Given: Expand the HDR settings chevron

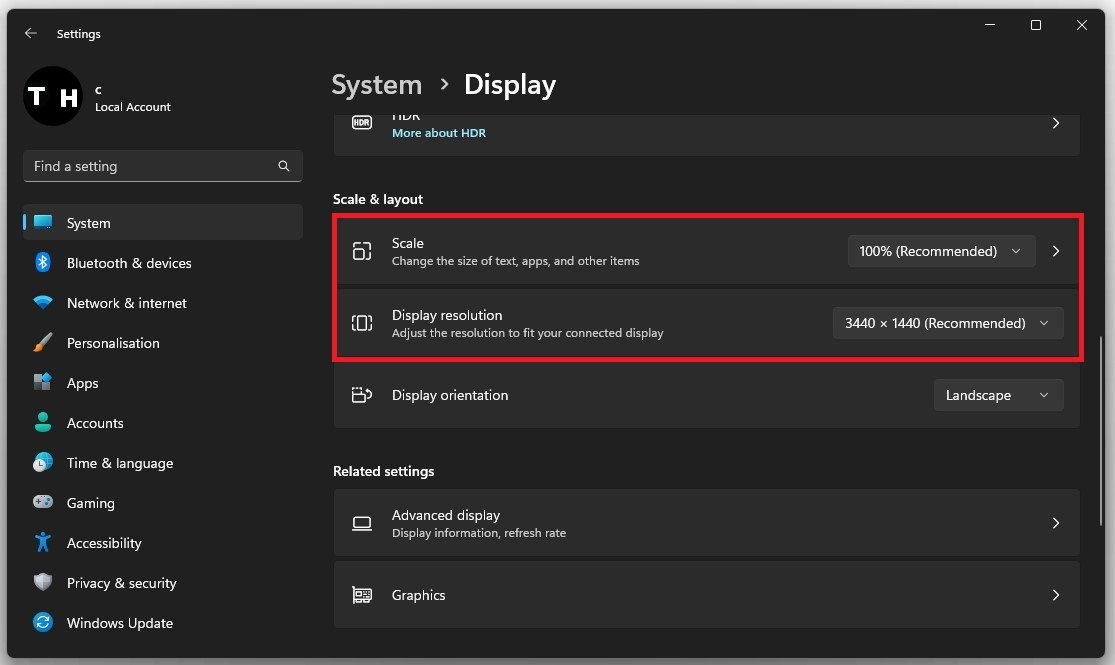Looking at the screenshot, I should (1056, 124).
